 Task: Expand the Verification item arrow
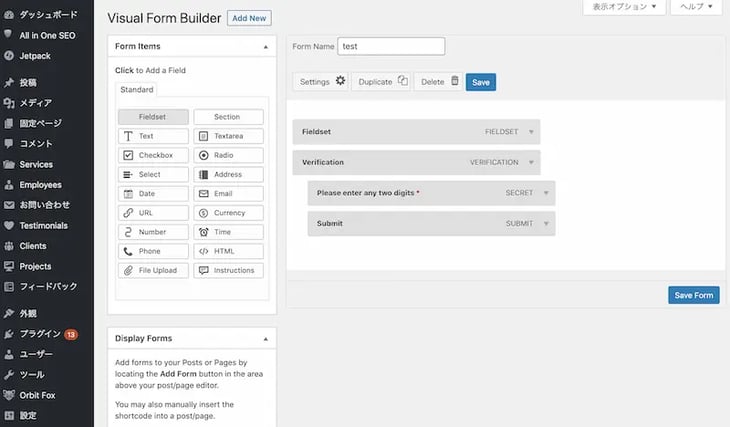531,162
